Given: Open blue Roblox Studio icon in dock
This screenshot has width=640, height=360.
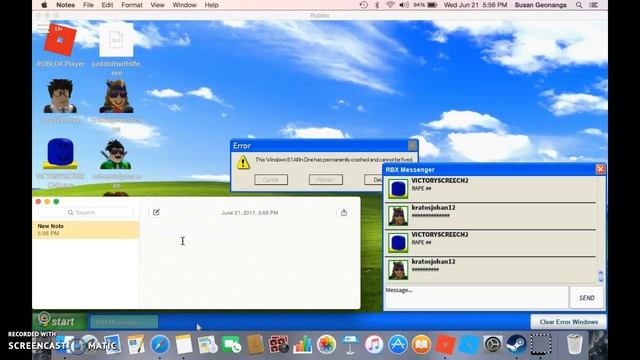Looking at the screenshot, I should coord(469,344).
